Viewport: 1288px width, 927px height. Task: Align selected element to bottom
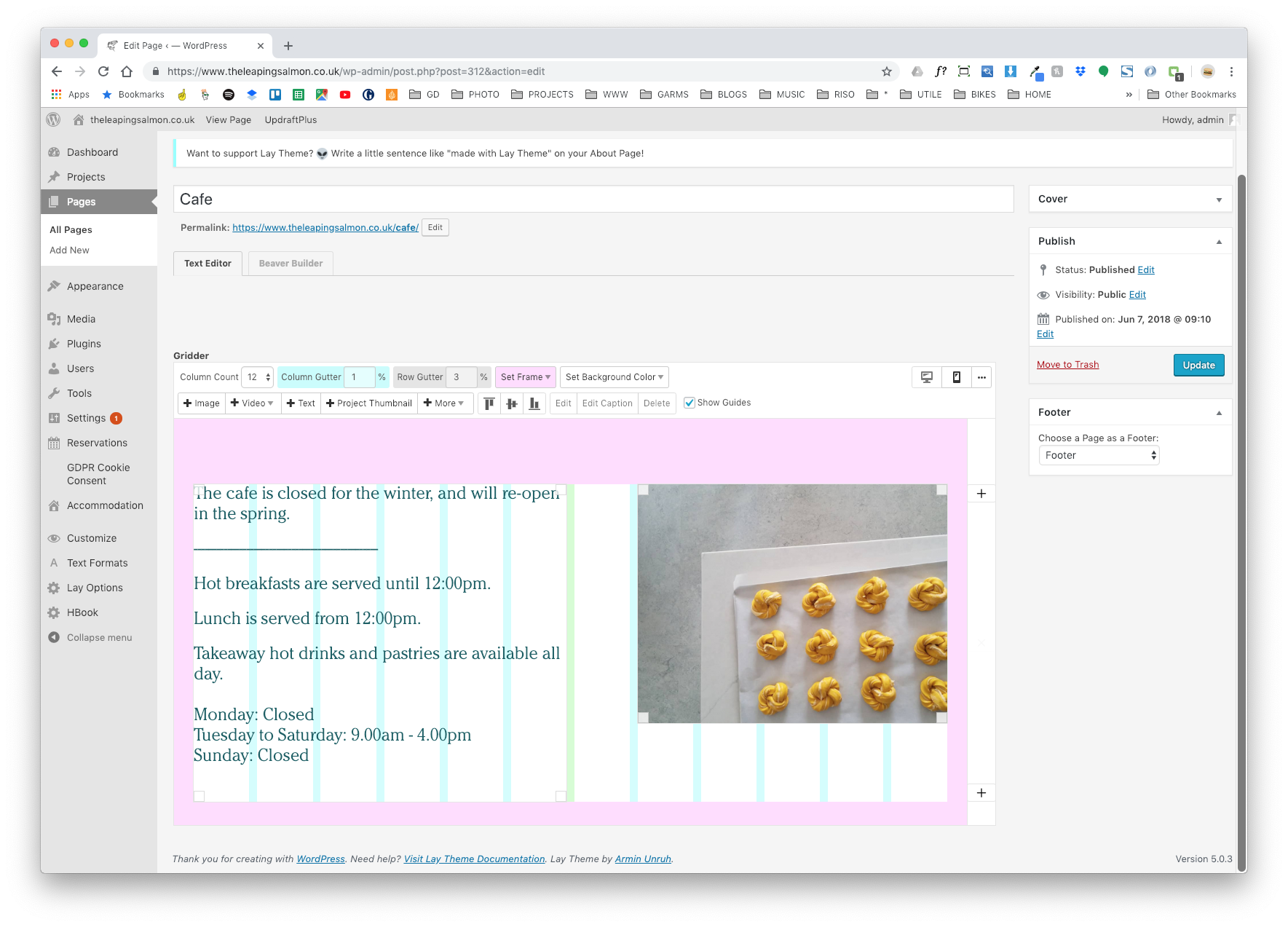(x=534, y=403)
